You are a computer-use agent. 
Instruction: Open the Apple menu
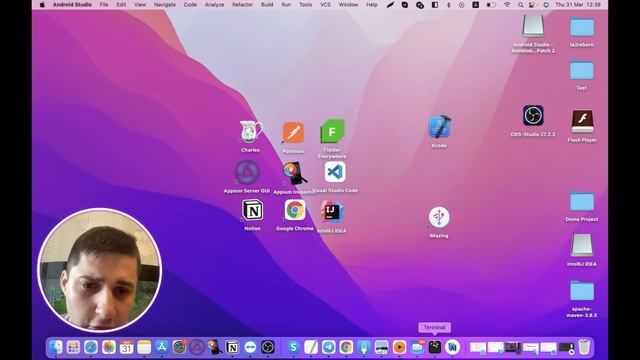pyautogui.click(x=42, y=5)
